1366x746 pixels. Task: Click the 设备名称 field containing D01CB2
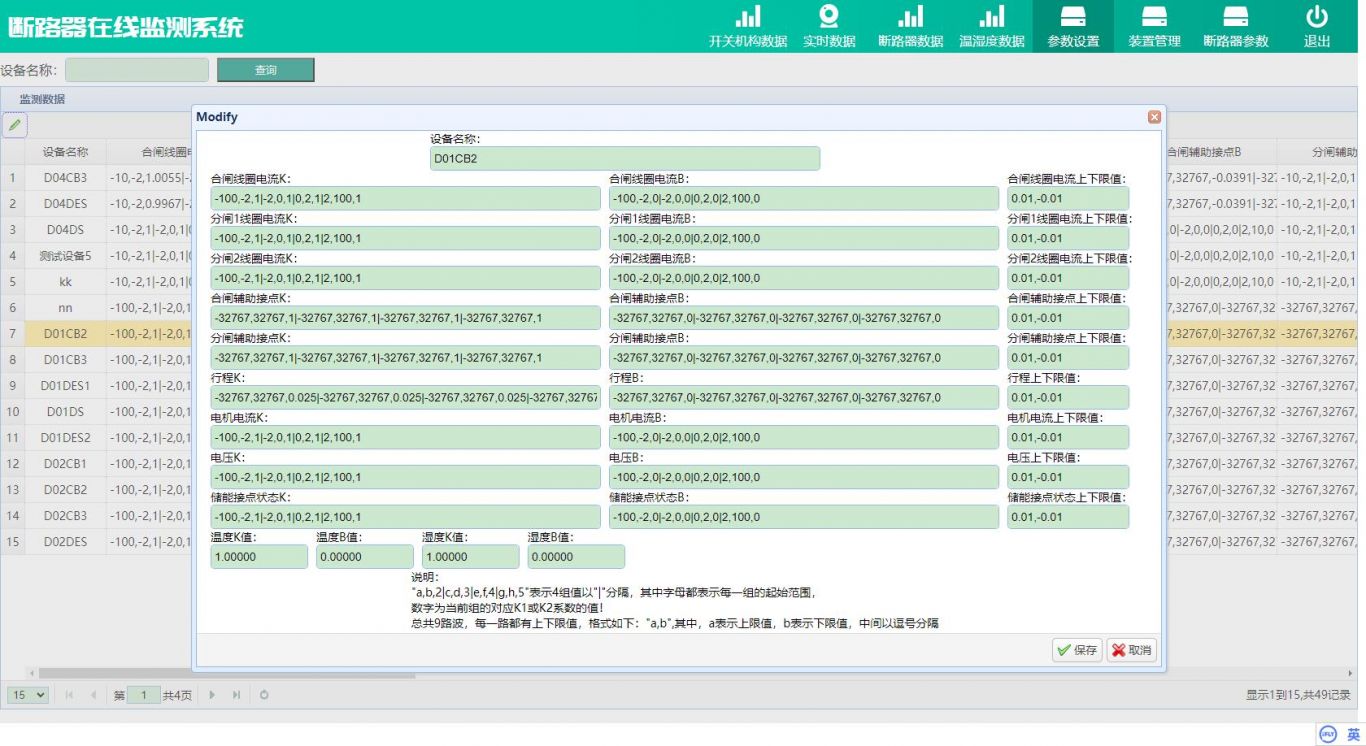625,158
